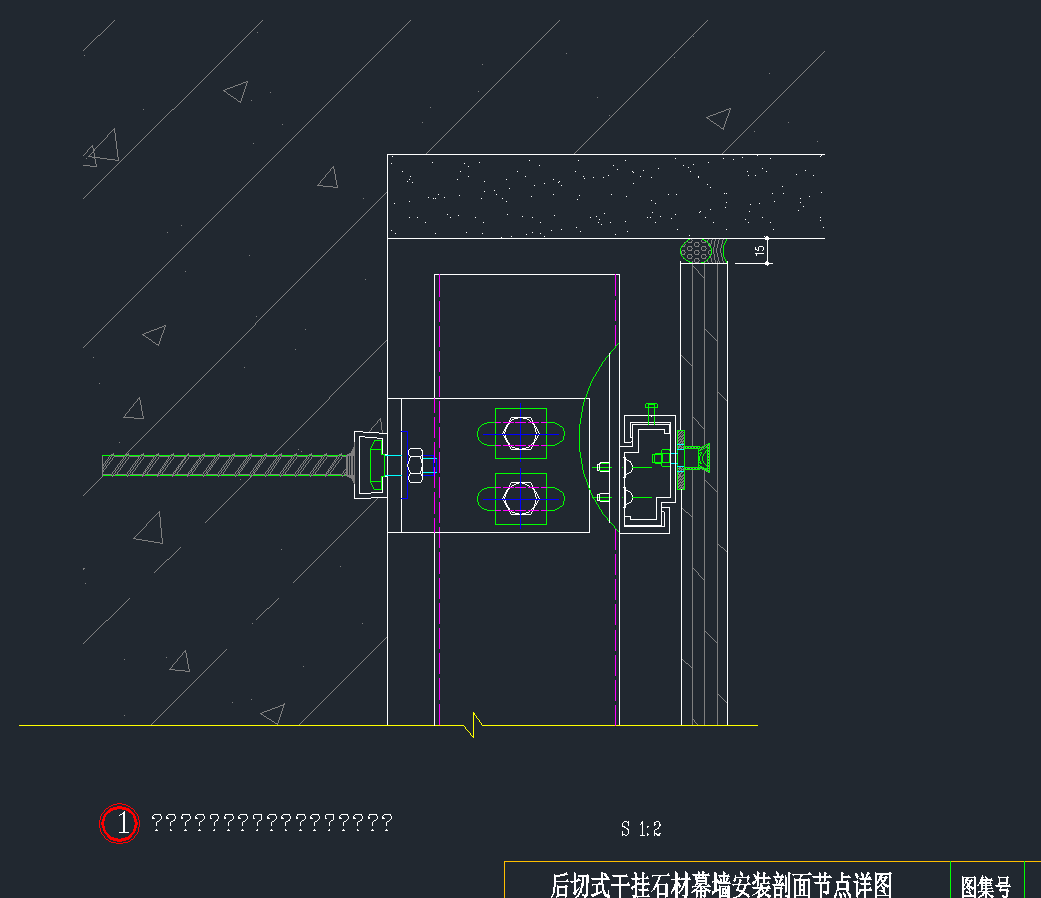Click the red circled number 1 marker
This screenshot has height=898, width=1041.
[x=119, y=824]
